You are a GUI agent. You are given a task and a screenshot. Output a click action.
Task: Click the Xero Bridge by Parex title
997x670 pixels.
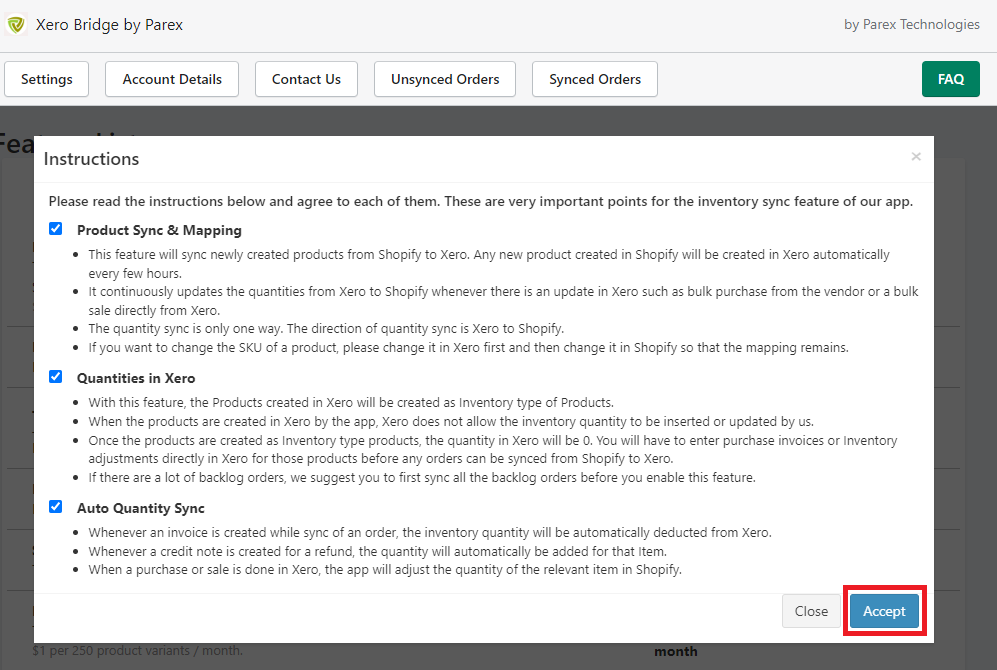[109, 25]
